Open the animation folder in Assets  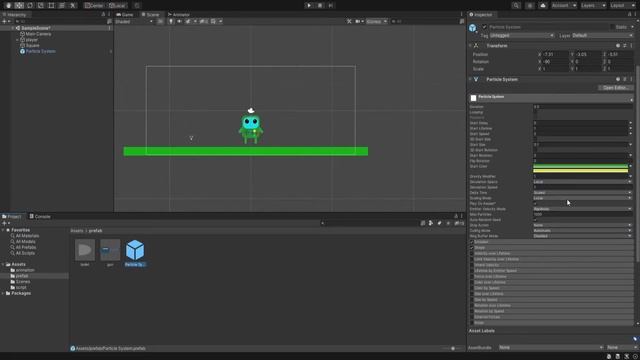25,270
